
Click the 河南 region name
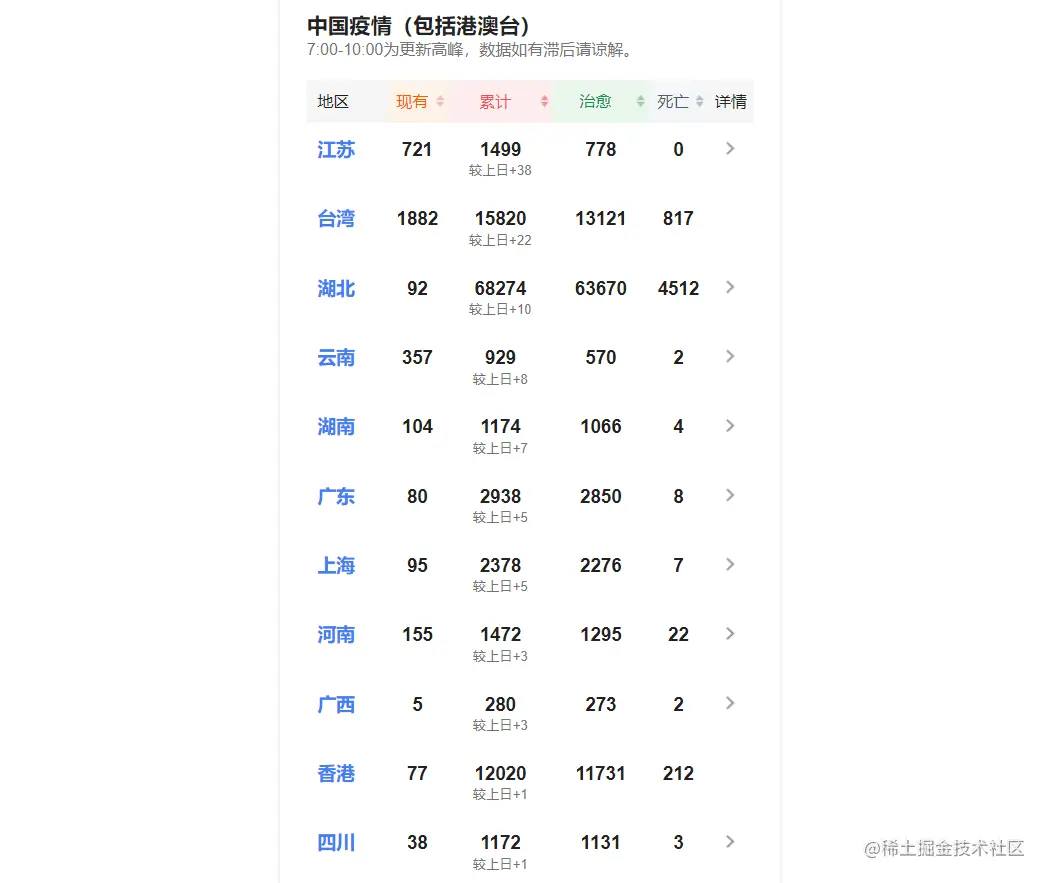point(336,635)
